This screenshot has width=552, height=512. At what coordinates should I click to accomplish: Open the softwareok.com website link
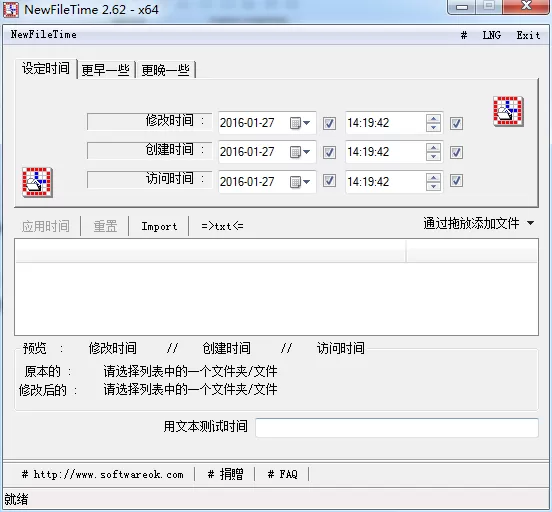click(x=102, y=474)
